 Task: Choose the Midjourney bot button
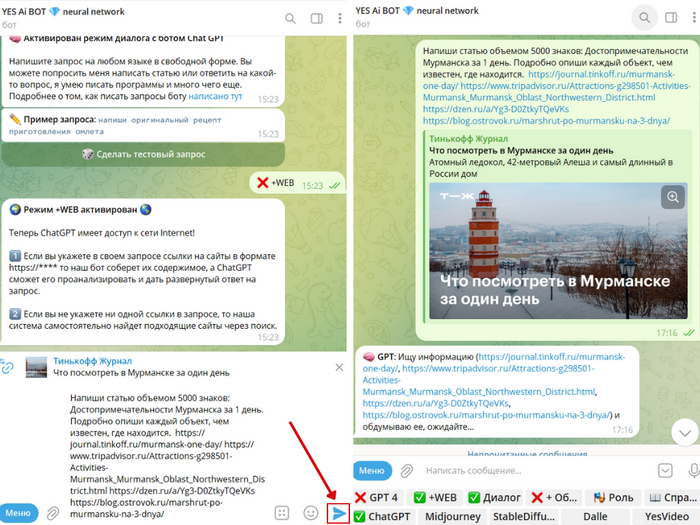click(x=452, y=517)
